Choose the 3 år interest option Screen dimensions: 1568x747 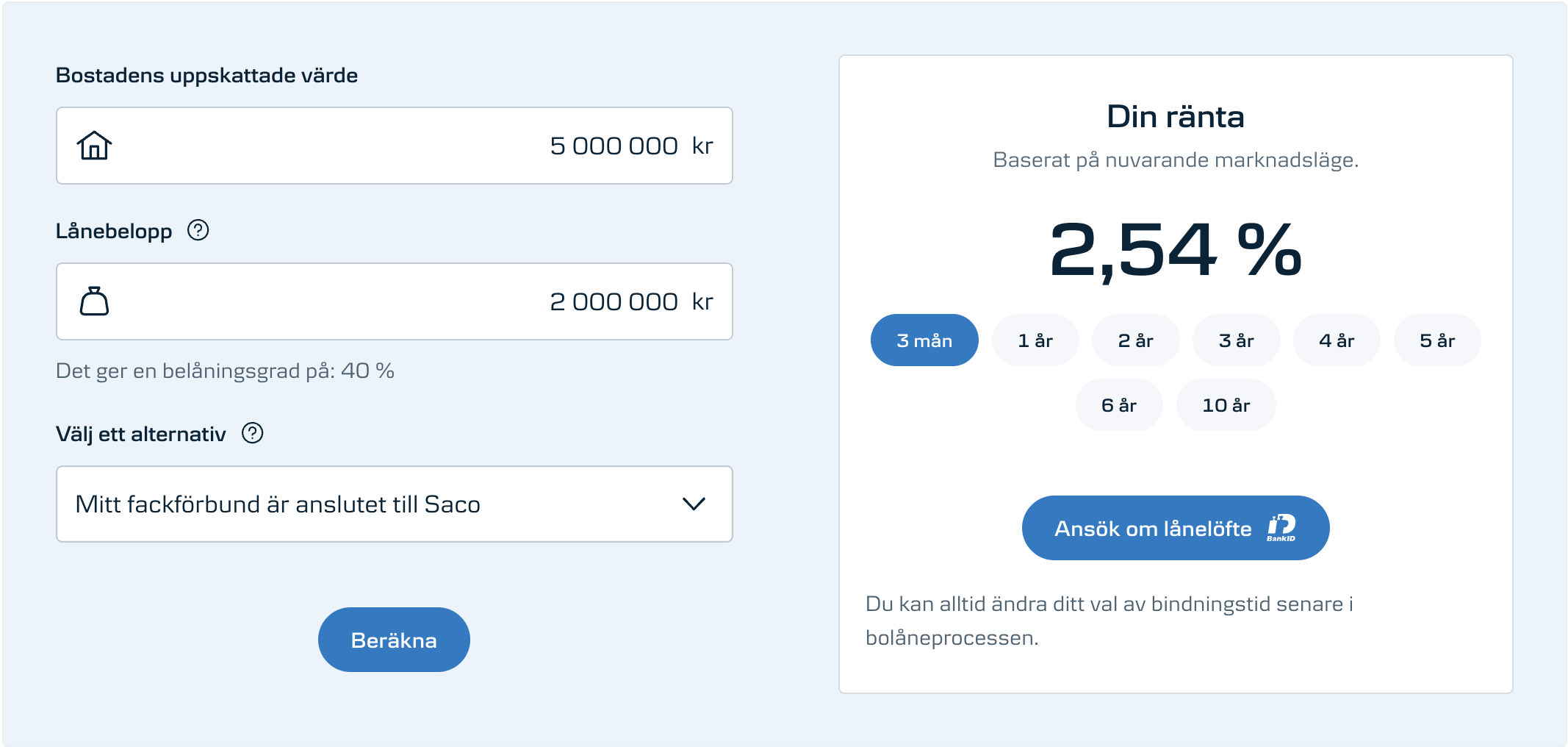pos(1236,340)
